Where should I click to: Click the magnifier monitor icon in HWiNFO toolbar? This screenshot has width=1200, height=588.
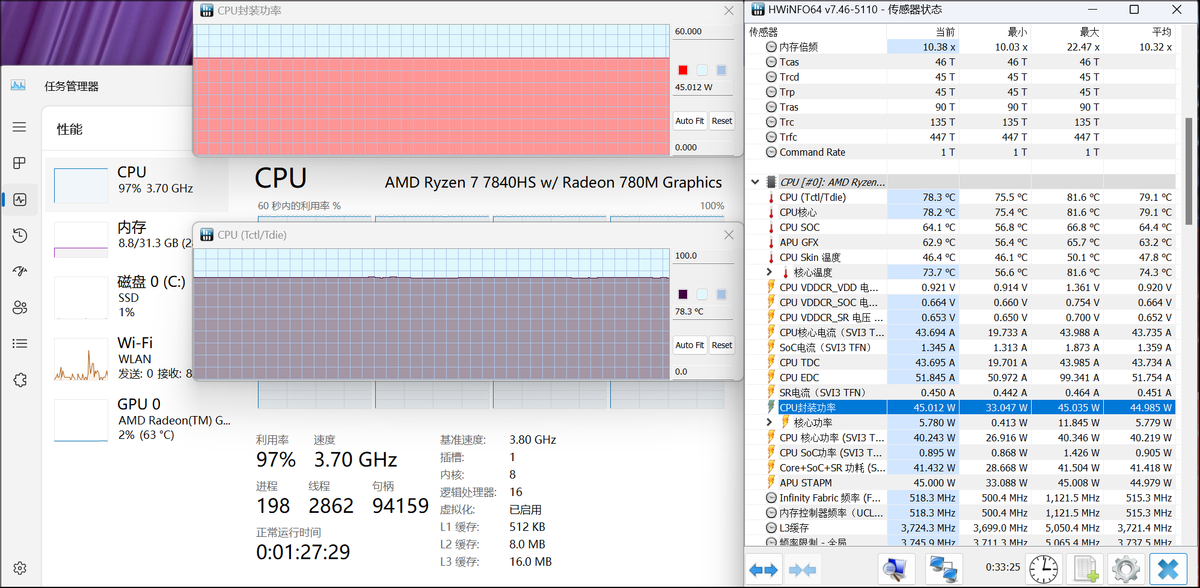pos(896,568)
